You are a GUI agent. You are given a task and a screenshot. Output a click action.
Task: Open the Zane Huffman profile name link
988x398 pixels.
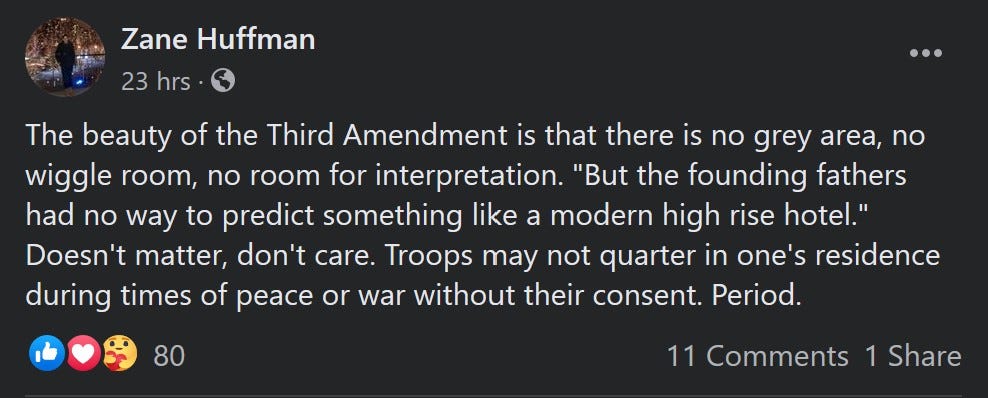(x=218, y=40)
